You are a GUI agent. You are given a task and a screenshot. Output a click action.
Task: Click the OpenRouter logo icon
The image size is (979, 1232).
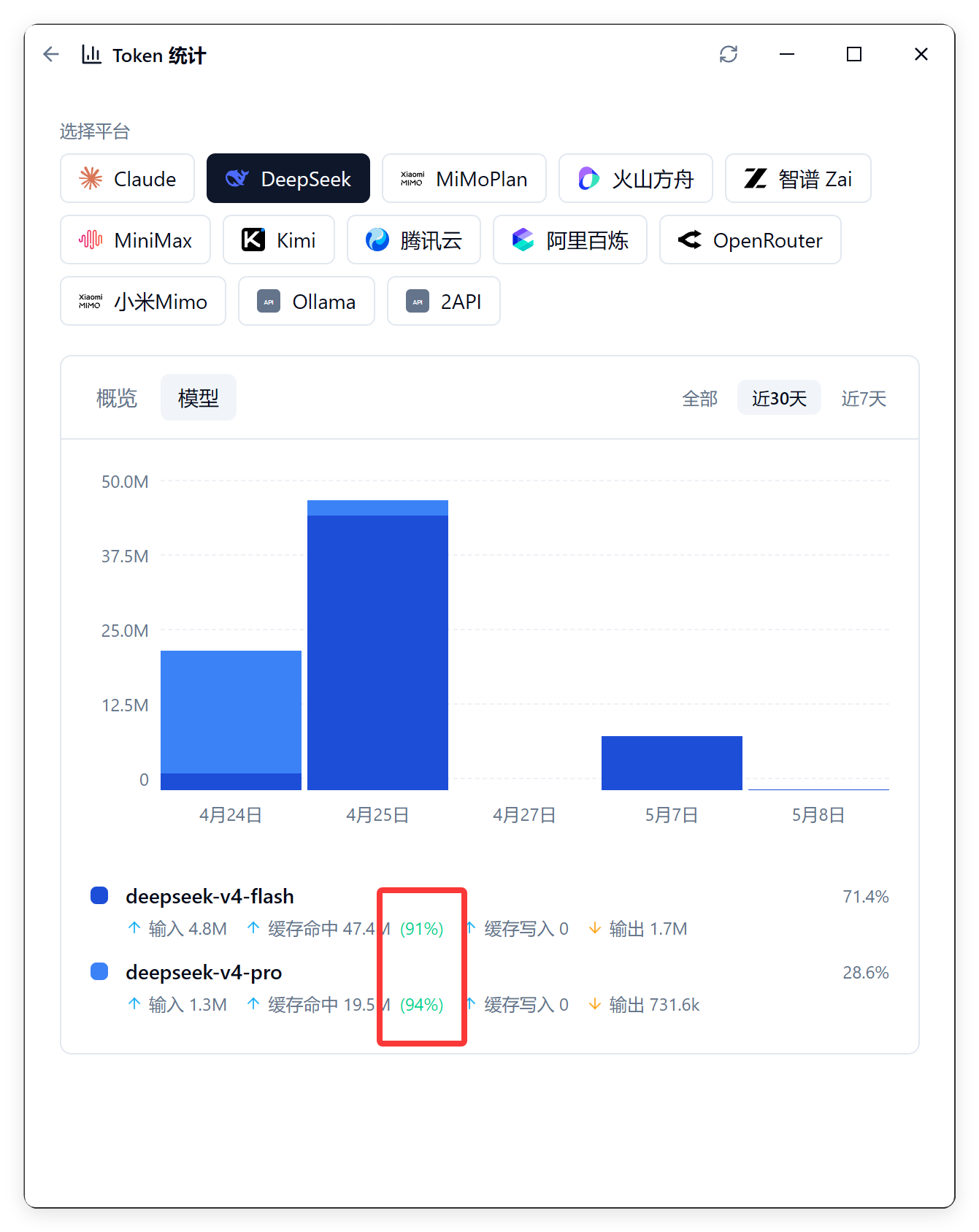coord(689,240)
